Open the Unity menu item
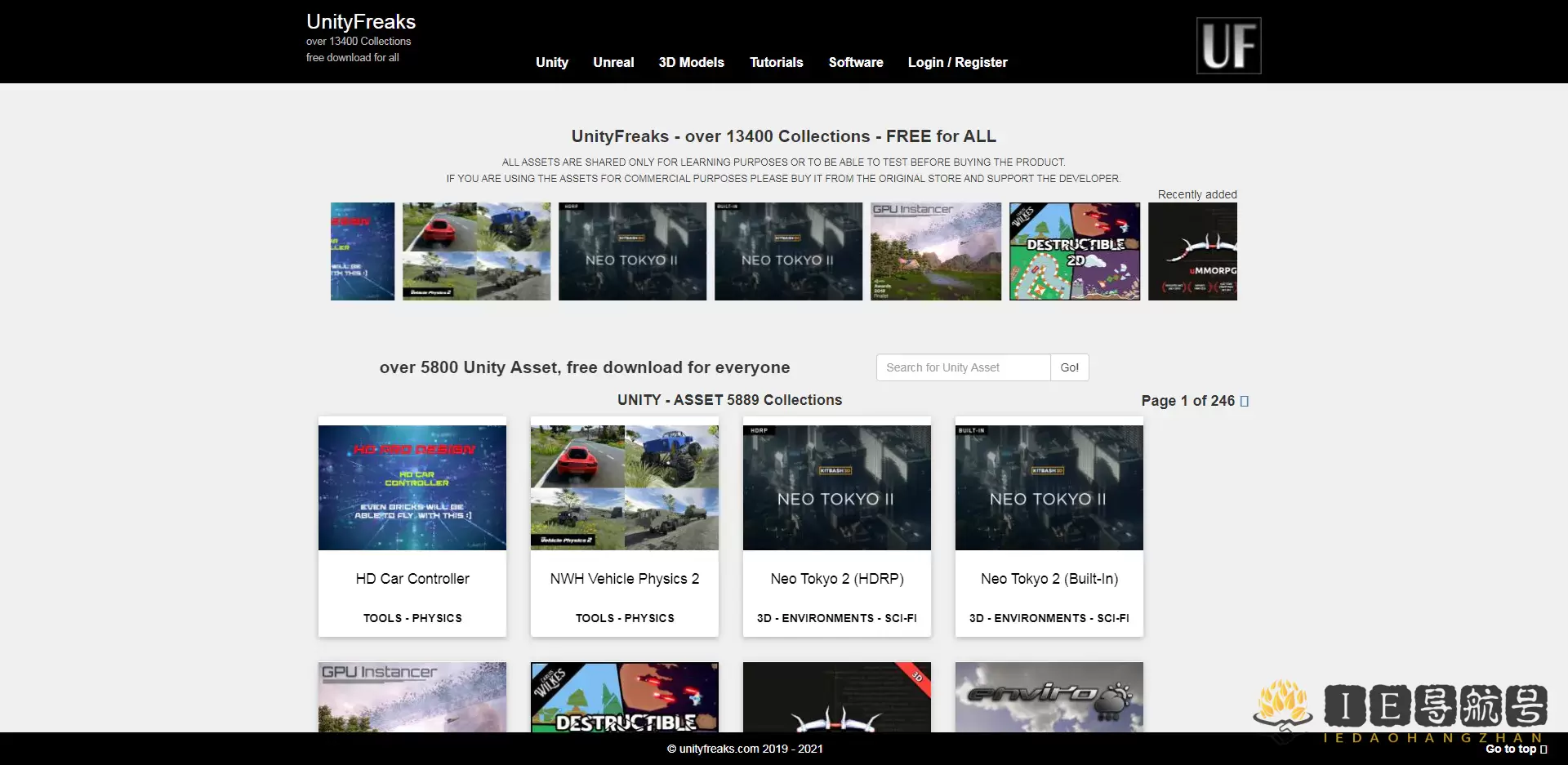The image size is (1568, 765). pos(551,62)
